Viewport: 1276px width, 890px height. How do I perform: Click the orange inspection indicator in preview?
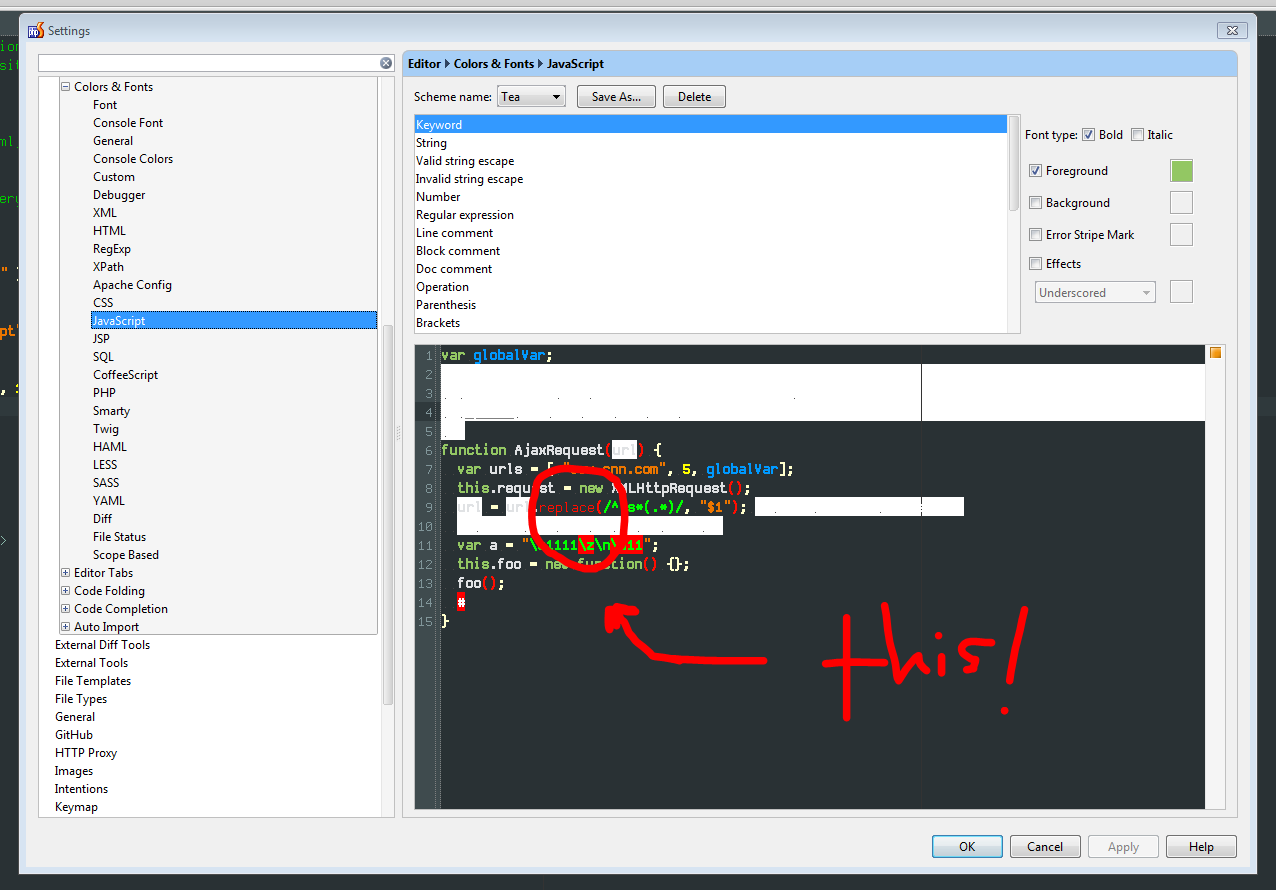click(1216, 353)
